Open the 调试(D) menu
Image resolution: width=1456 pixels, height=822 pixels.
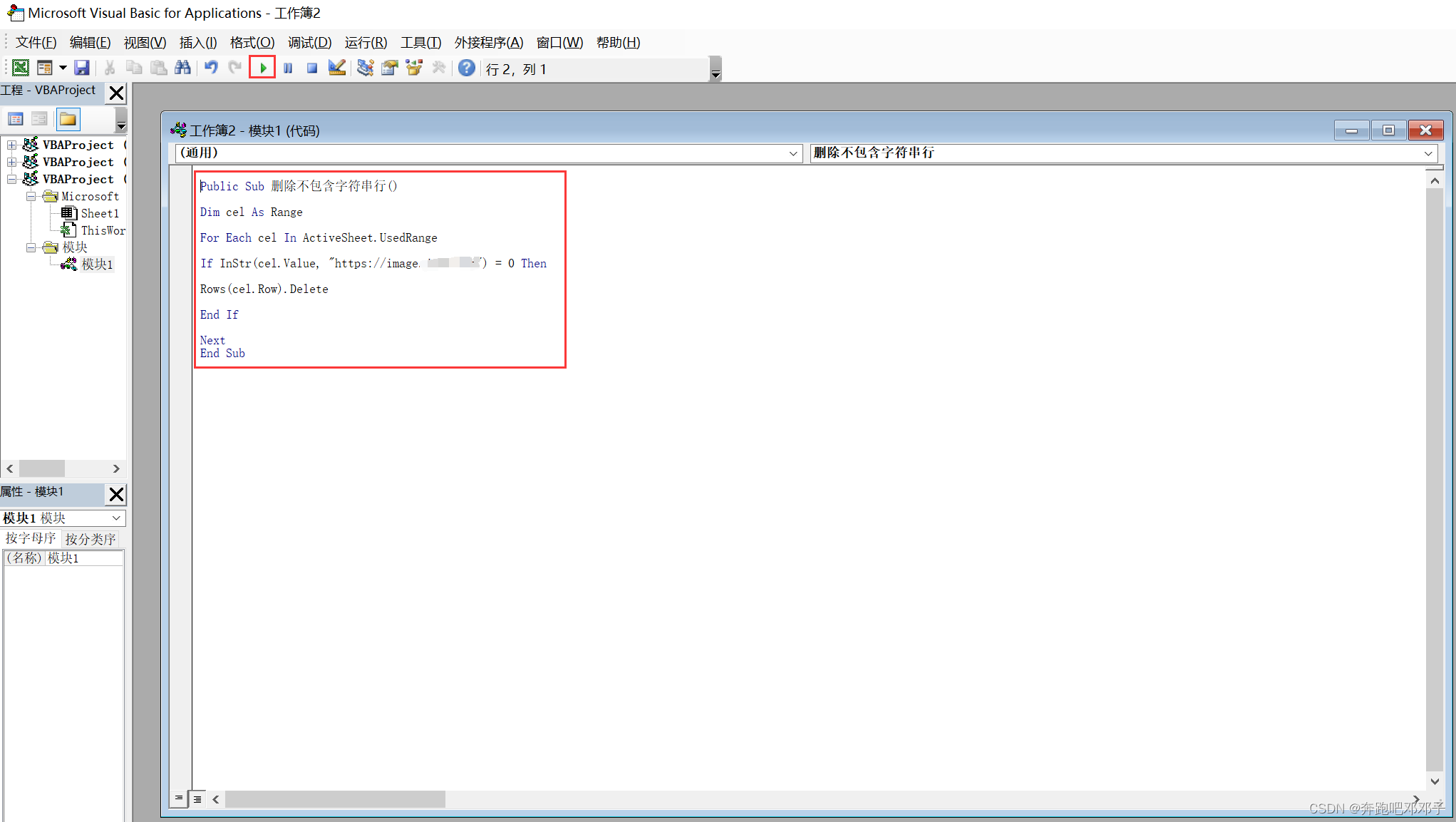click(309, 43)
